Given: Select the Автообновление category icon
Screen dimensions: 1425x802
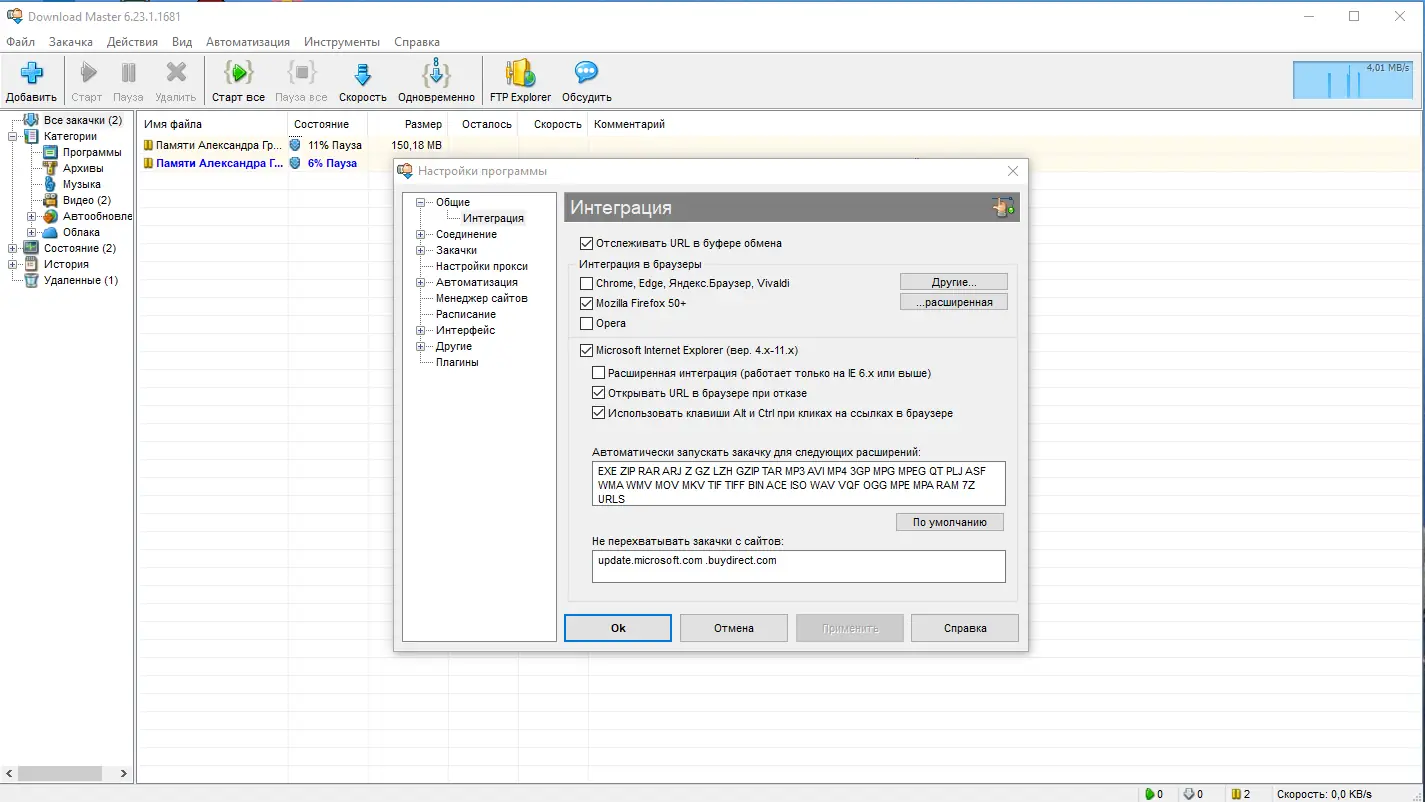Looking at the screenshot, I should tap(50, 216).
